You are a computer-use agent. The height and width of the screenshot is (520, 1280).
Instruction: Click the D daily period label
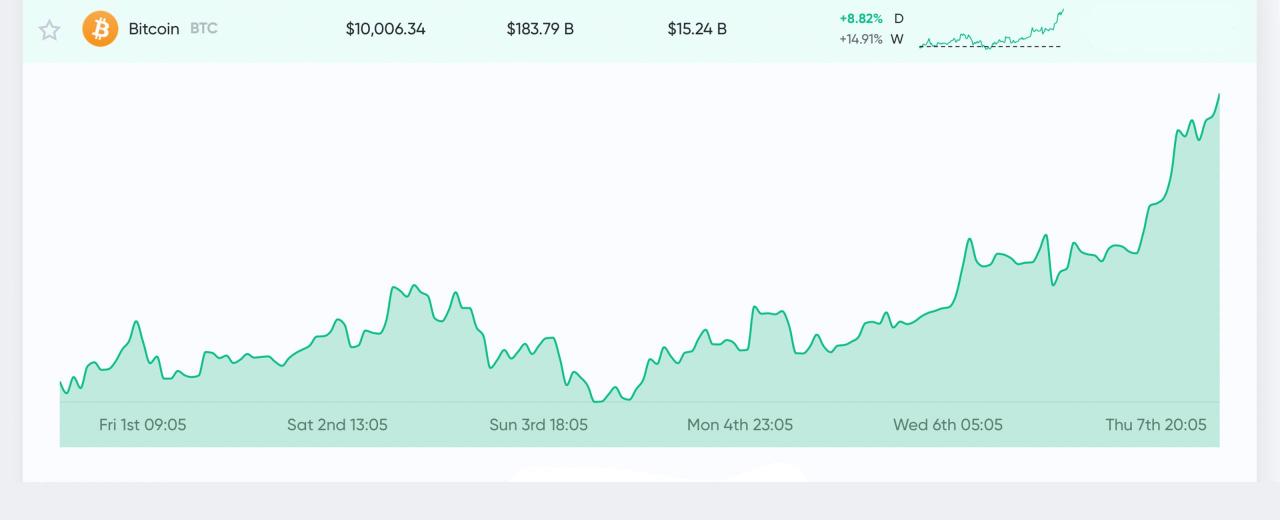(x=898, y=18)
